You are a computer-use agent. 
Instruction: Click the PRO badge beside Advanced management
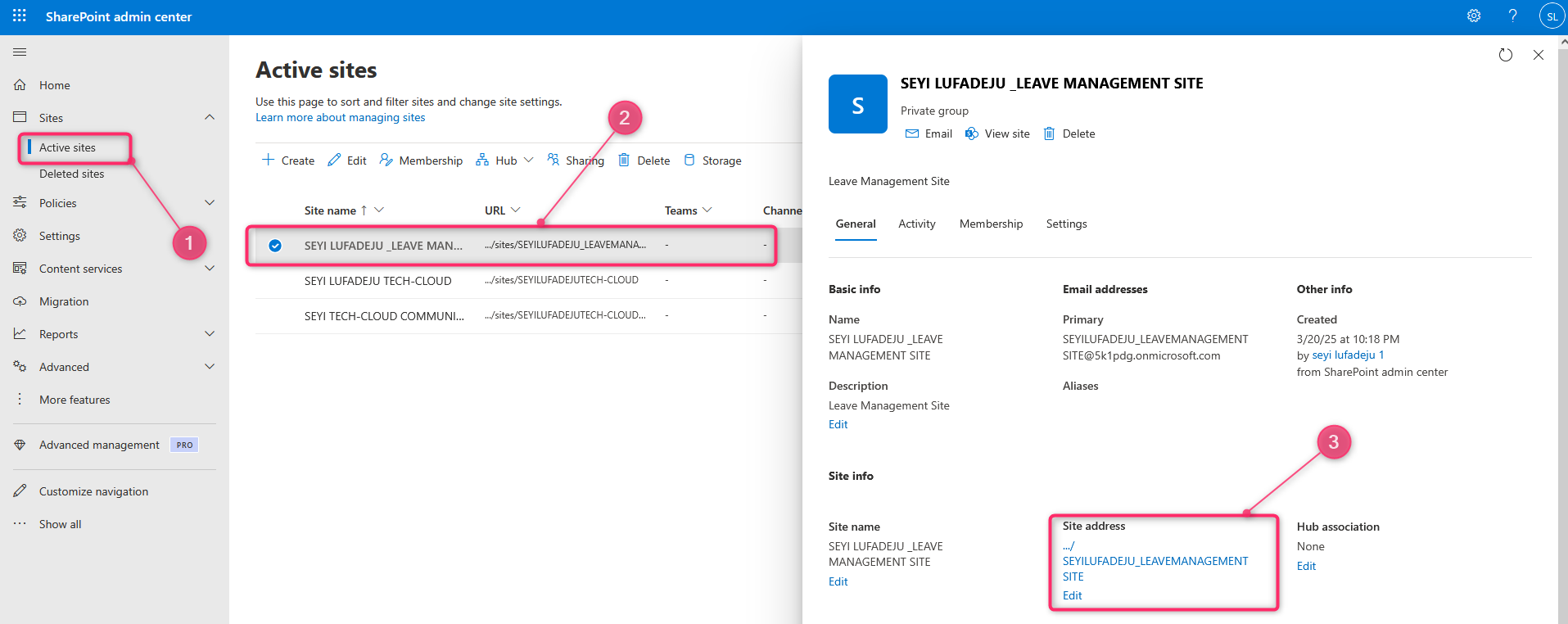[184, 445]
